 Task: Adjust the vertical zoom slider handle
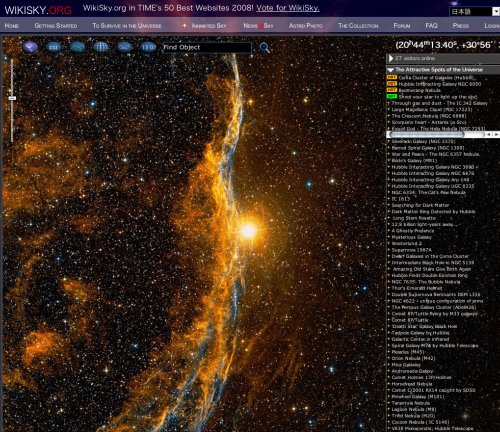pyautogui.click(x=12, y=98)
